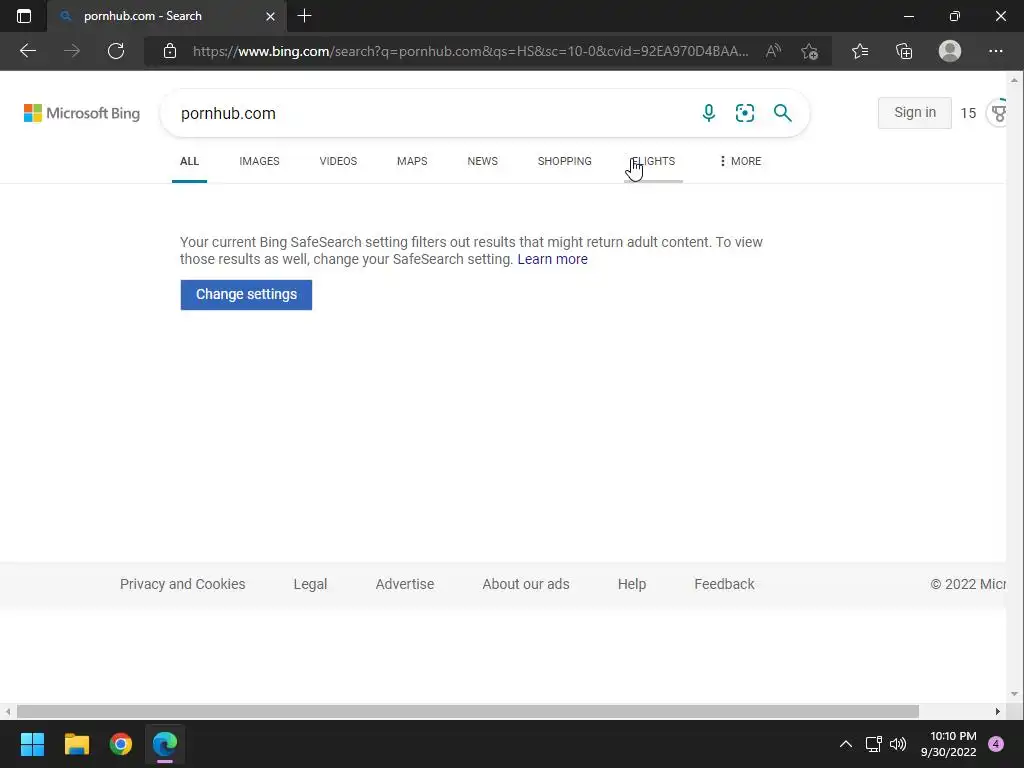Click the browser address bar URL
This screenshot has height=768, width=1024.
coord(470,51)
